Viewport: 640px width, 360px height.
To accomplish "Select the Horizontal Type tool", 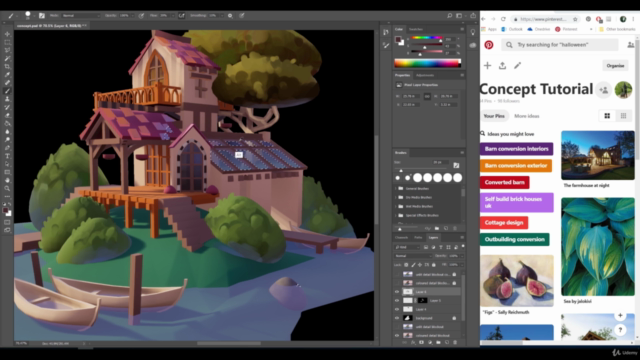I will [7, 156].
